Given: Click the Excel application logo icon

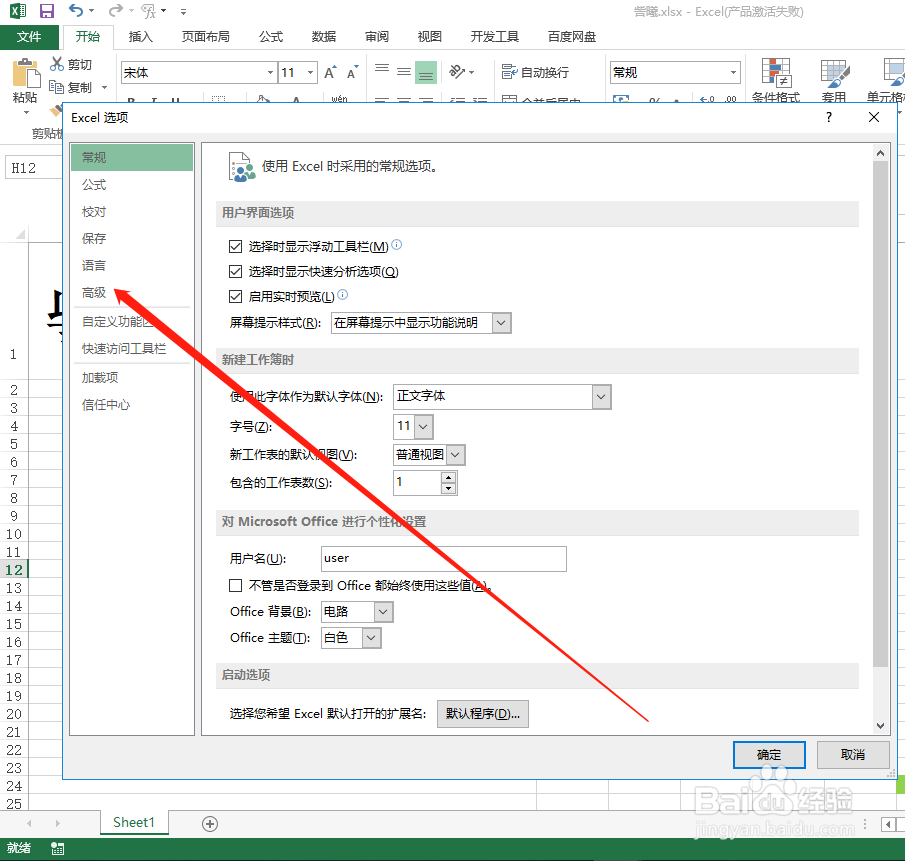Looking at the screenshot, I should point(17,10).
